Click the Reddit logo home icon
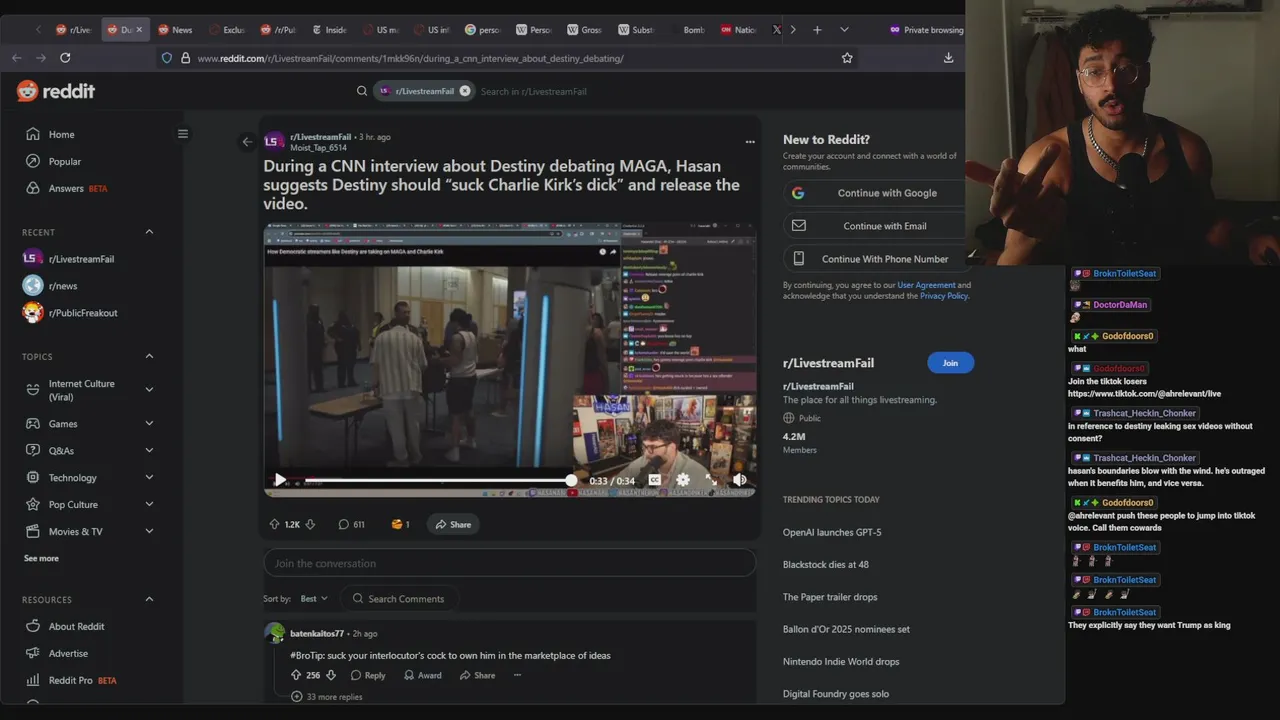The image size is (1280, 720). pos(56,91)
